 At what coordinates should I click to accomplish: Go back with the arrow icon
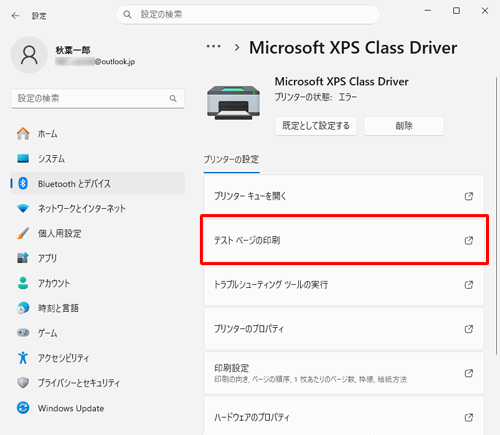[x=15, y=16]
